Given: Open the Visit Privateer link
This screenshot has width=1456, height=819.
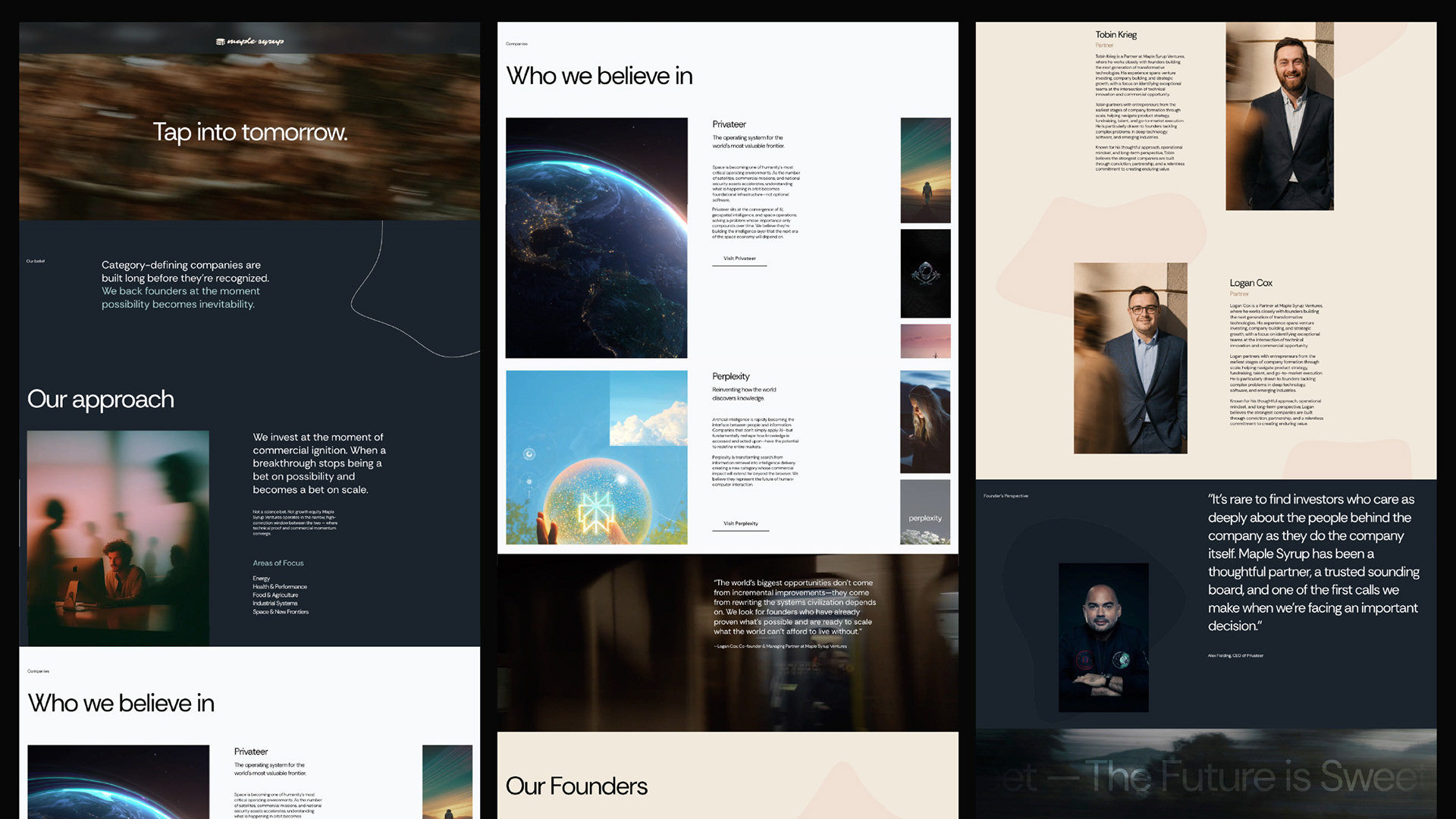Looking at the screenshot, I should pos(739,259).
